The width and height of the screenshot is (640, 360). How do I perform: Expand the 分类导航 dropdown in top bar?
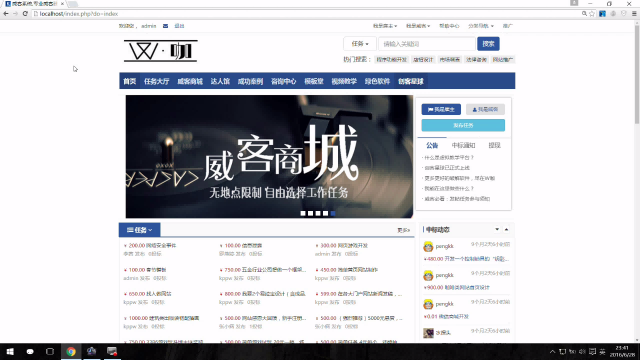(x=481, y=26)
